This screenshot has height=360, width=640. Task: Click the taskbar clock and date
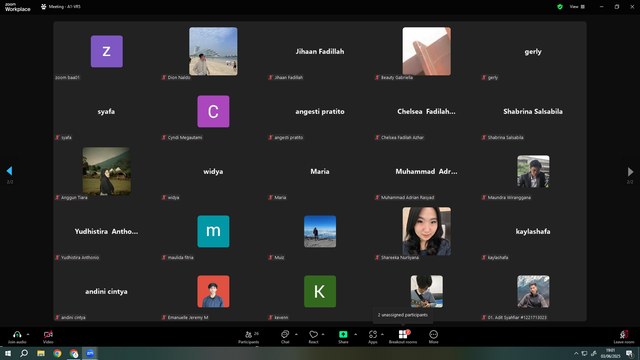[x=610, y=353]
